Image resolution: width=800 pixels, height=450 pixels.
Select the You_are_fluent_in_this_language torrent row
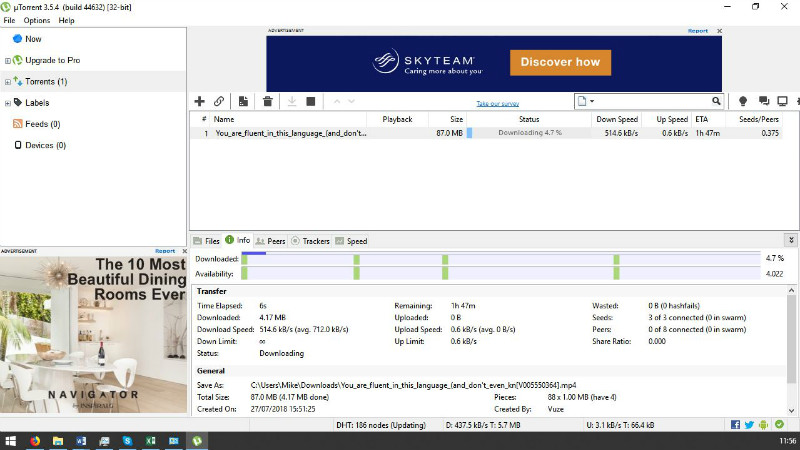click(x=486, y=133)
